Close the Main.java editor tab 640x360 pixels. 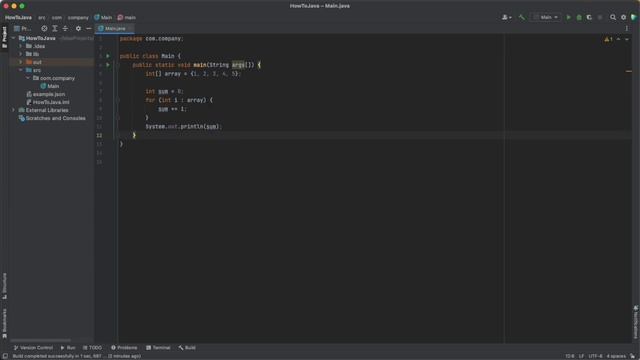coord(131,29)
